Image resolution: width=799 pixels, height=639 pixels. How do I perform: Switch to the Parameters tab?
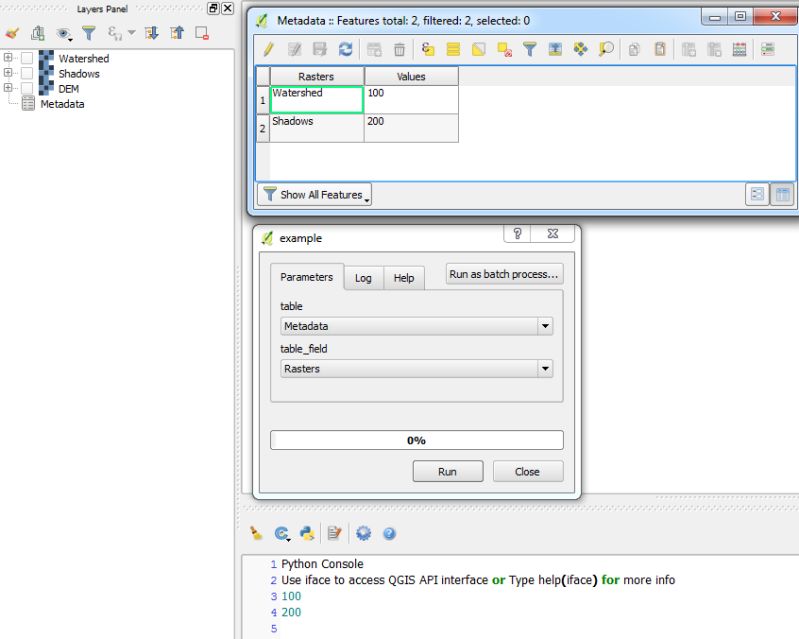306,277
